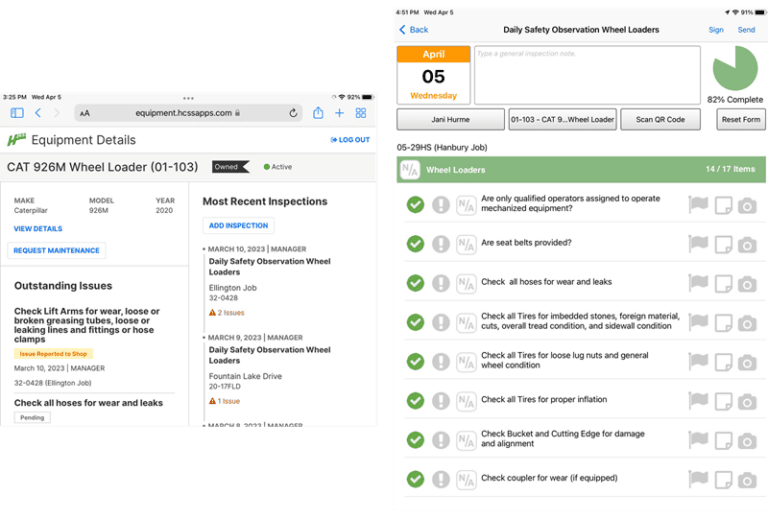Show Safari sidebar icon

[x=17, y=113]
